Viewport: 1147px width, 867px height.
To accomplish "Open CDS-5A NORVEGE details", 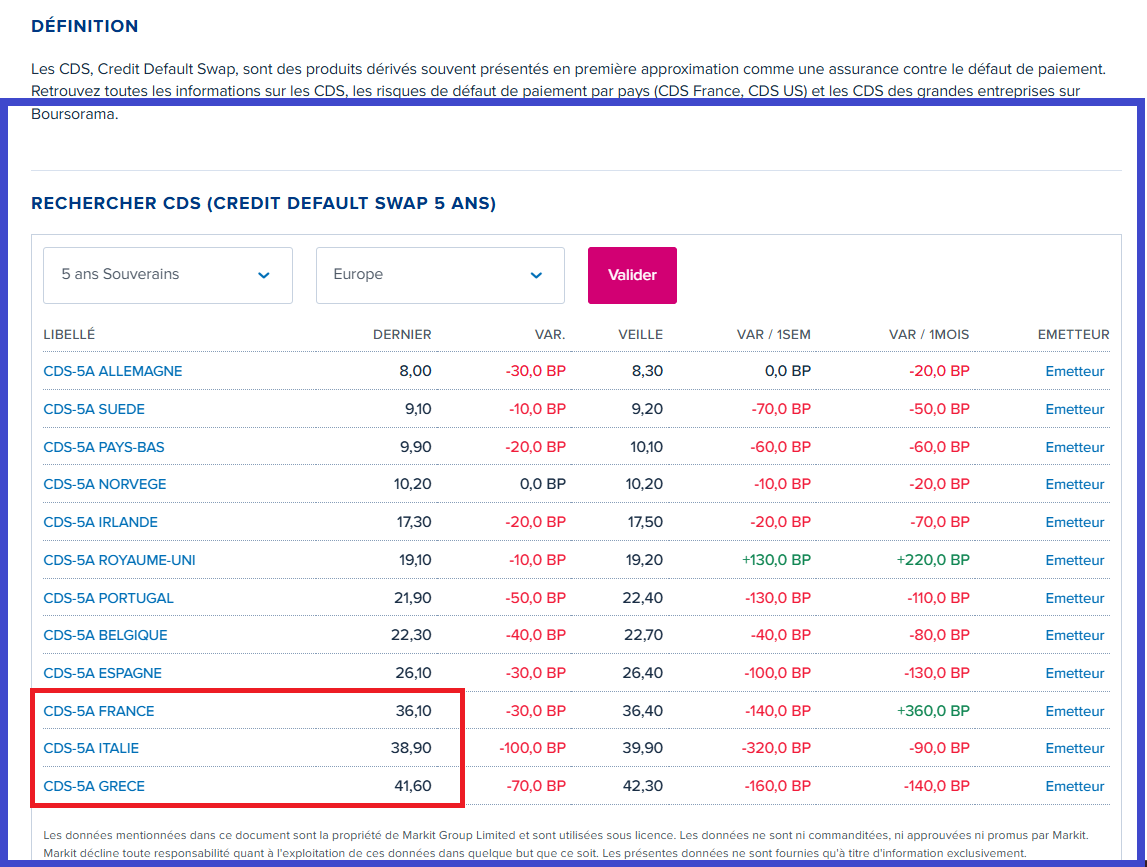I will 105,484.
